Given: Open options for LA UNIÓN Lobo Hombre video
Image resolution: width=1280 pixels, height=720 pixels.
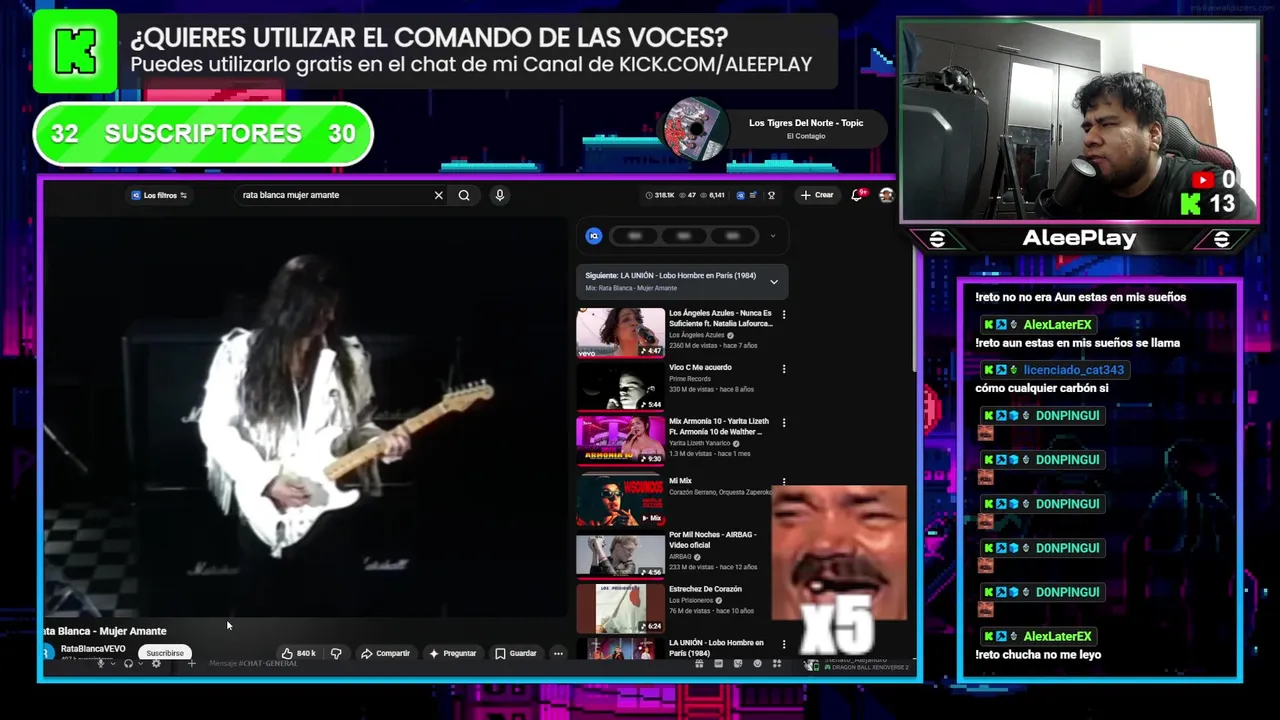Looking at the screenshot, I should (783, 645).
